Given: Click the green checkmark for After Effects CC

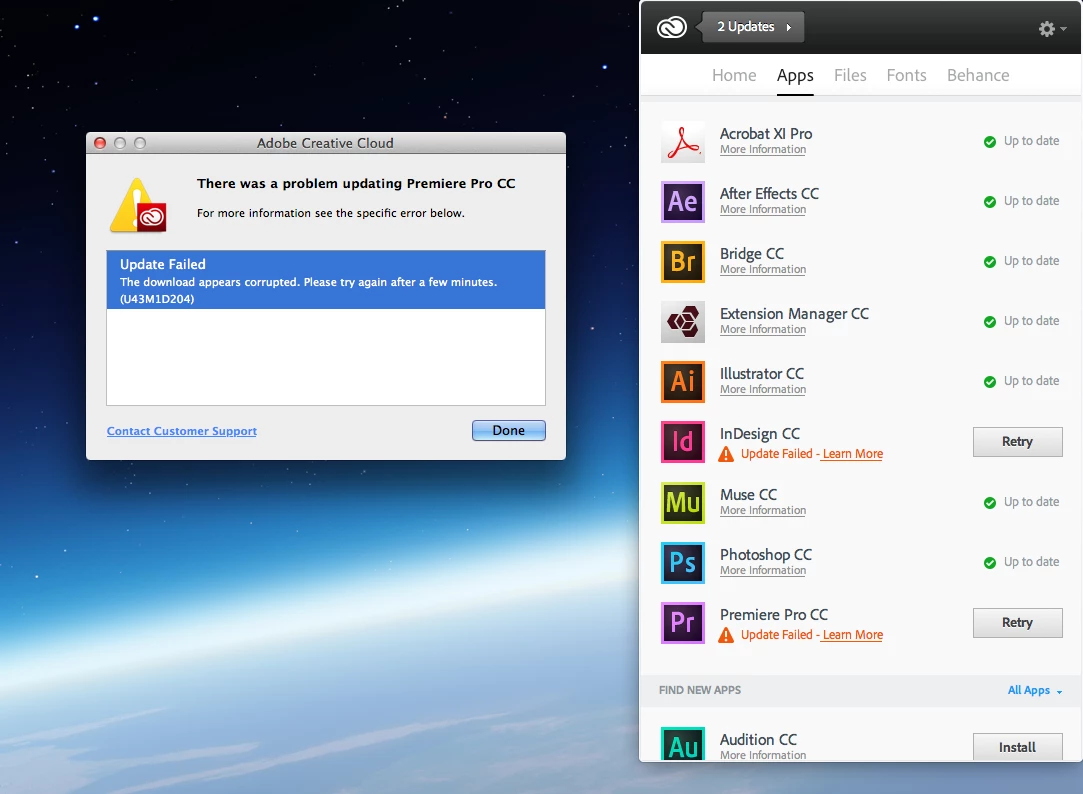Looking at the screenshot, I should tap(990, 202).
